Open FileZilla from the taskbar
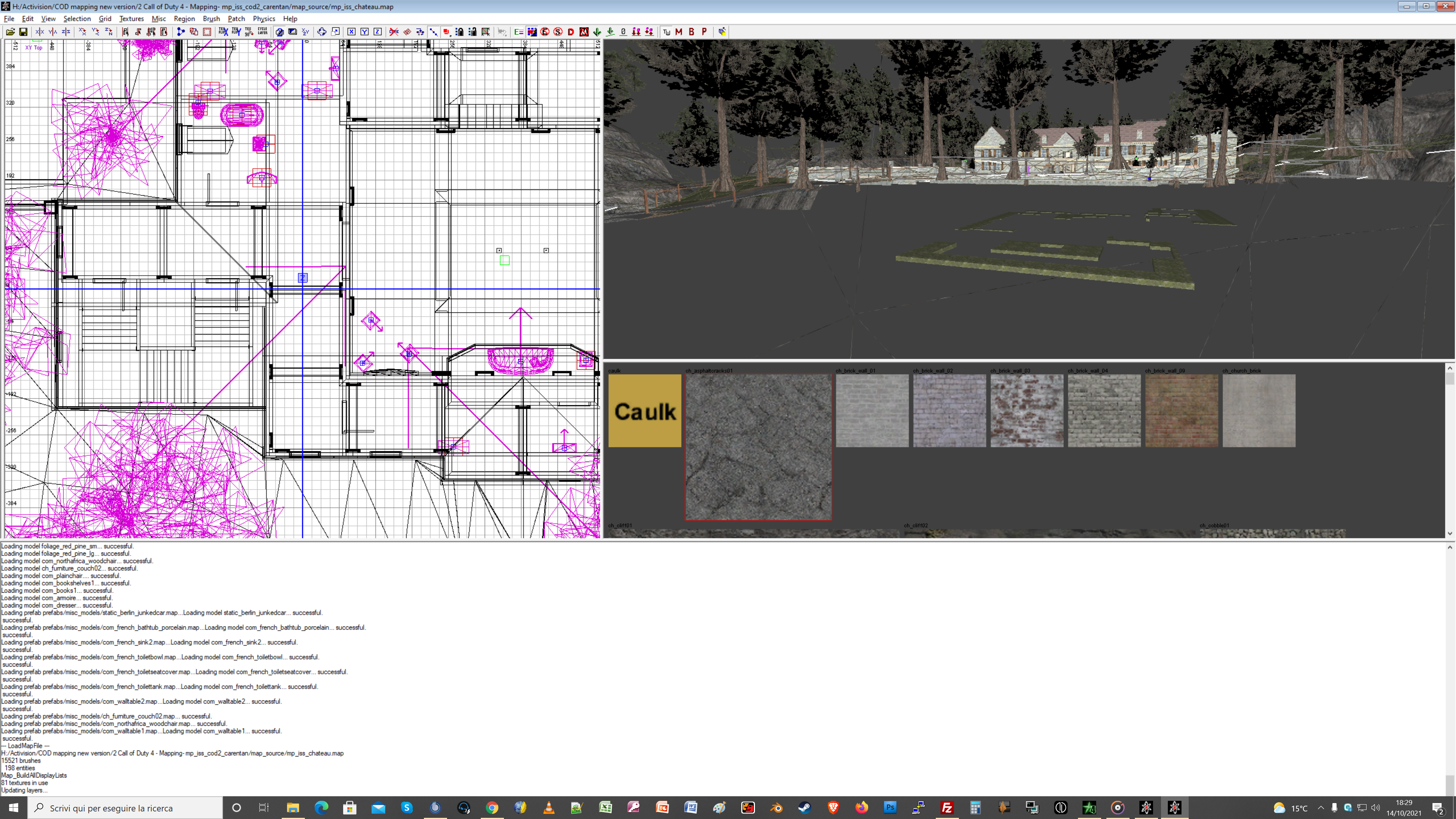The width and height of the screenshot is (1456, 819). (x=947, y=808)
